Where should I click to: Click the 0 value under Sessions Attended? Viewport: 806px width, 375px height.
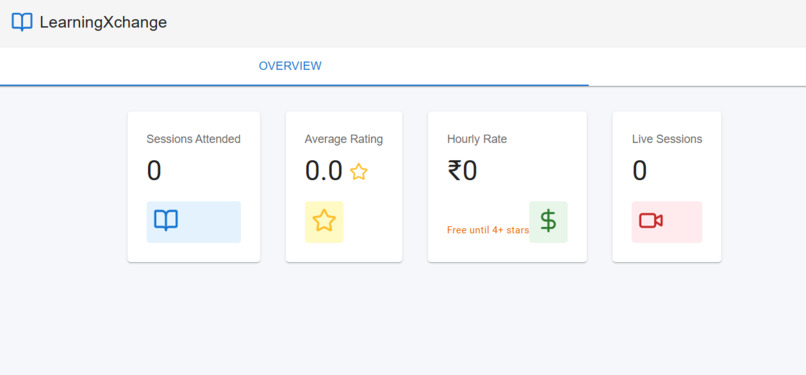tap(154, 171)
